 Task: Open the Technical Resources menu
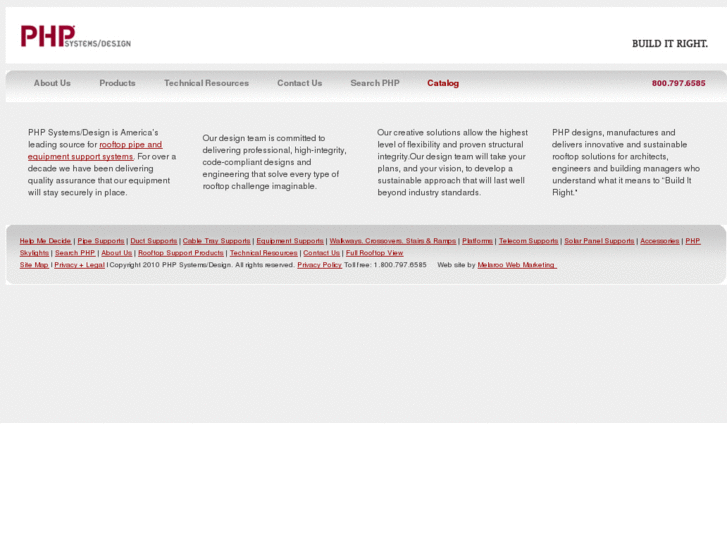206,83
